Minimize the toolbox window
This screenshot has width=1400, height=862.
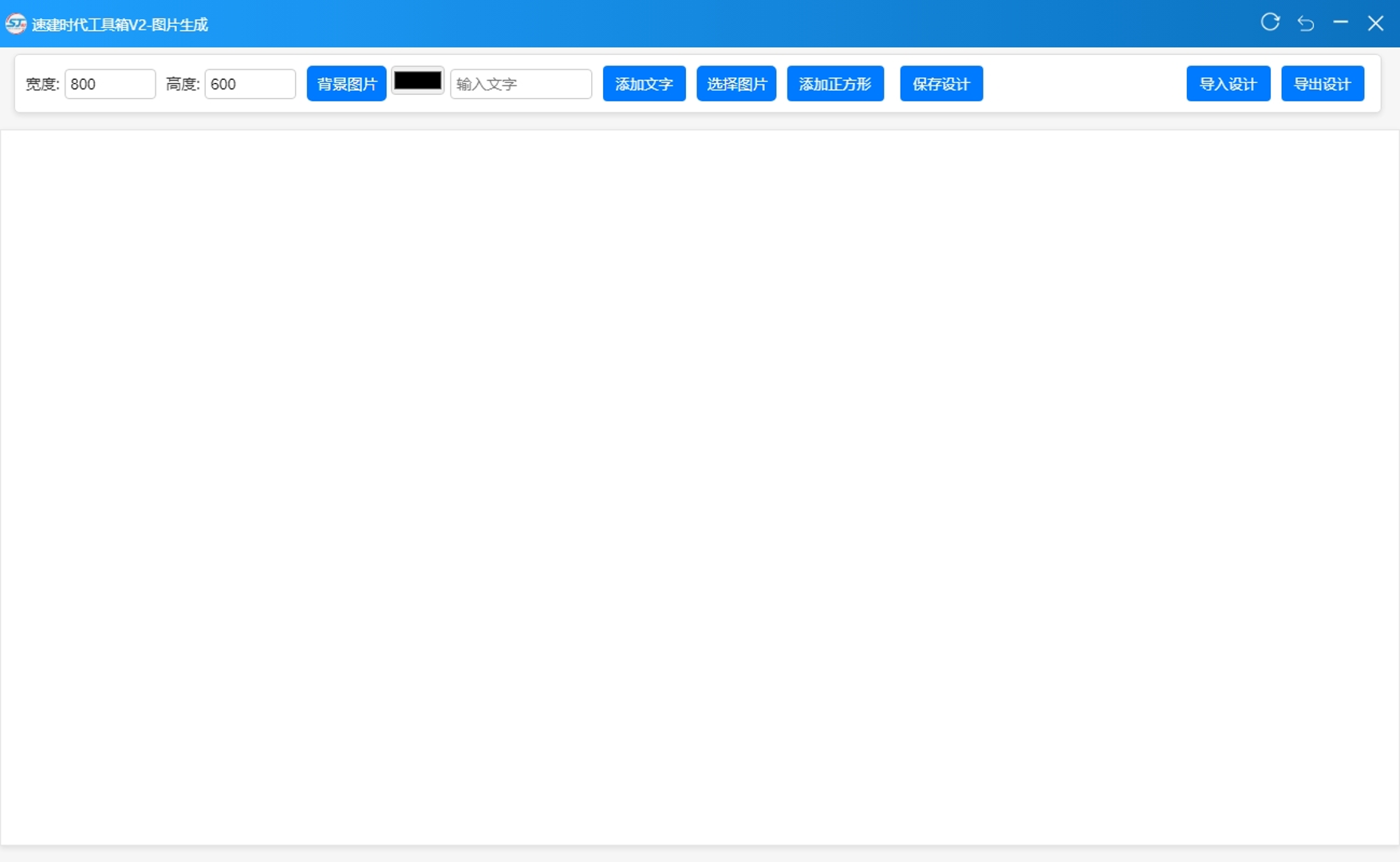(1340, 22)
